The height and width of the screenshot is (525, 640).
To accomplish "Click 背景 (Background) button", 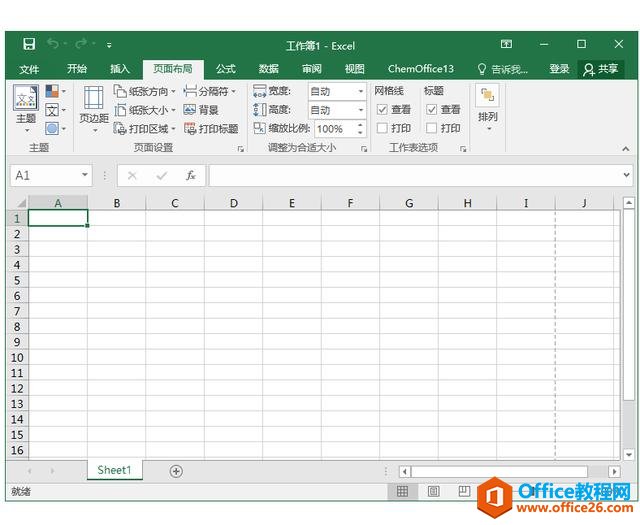I will [201, 110].
